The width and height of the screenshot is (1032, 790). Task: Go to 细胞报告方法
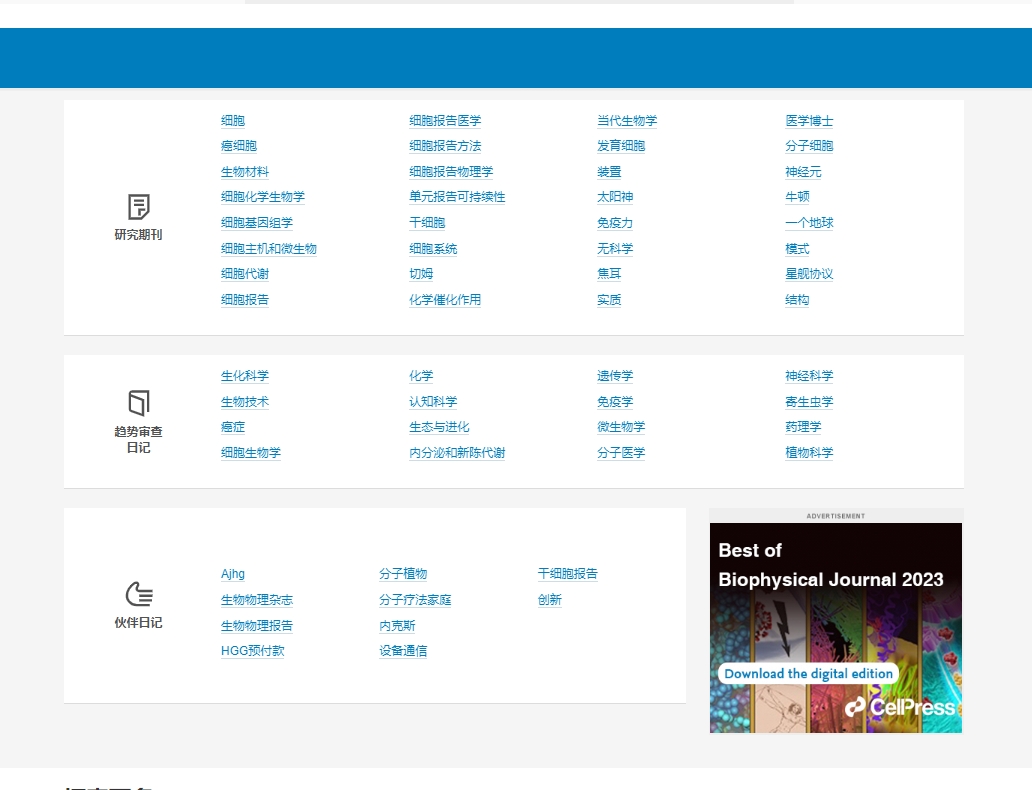(445, 145)
